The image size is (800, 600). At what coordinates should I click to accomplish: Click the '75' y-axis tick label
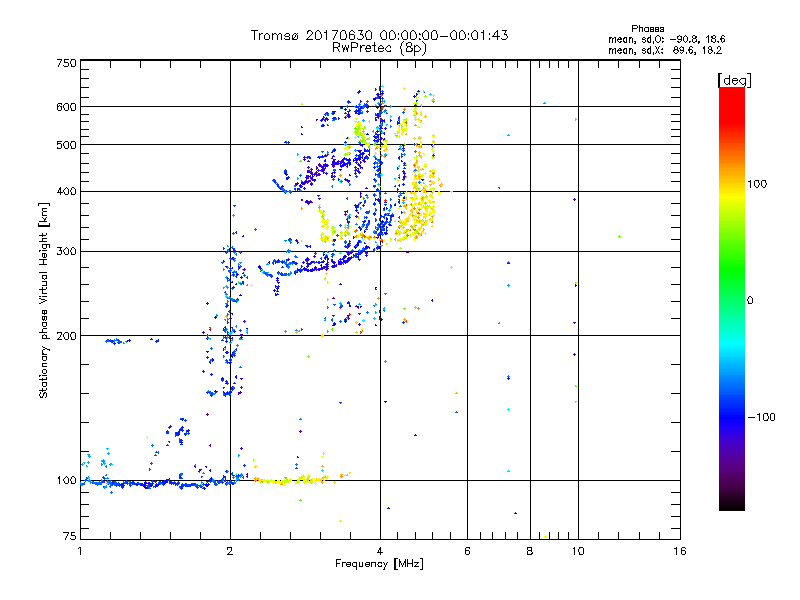pyautogui.click(x=69, y=536)
